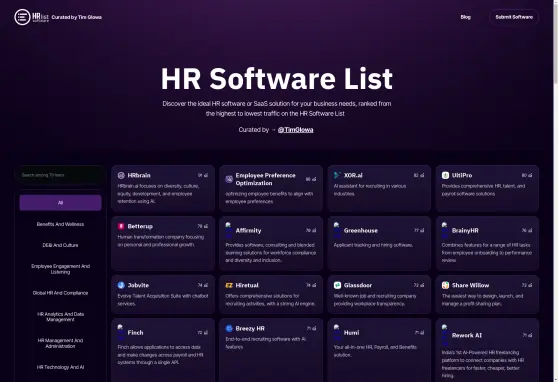This screenshot has height=382, width=558.
Task: Open the Breezy HR card title
Action: click(x=250, y=328)
